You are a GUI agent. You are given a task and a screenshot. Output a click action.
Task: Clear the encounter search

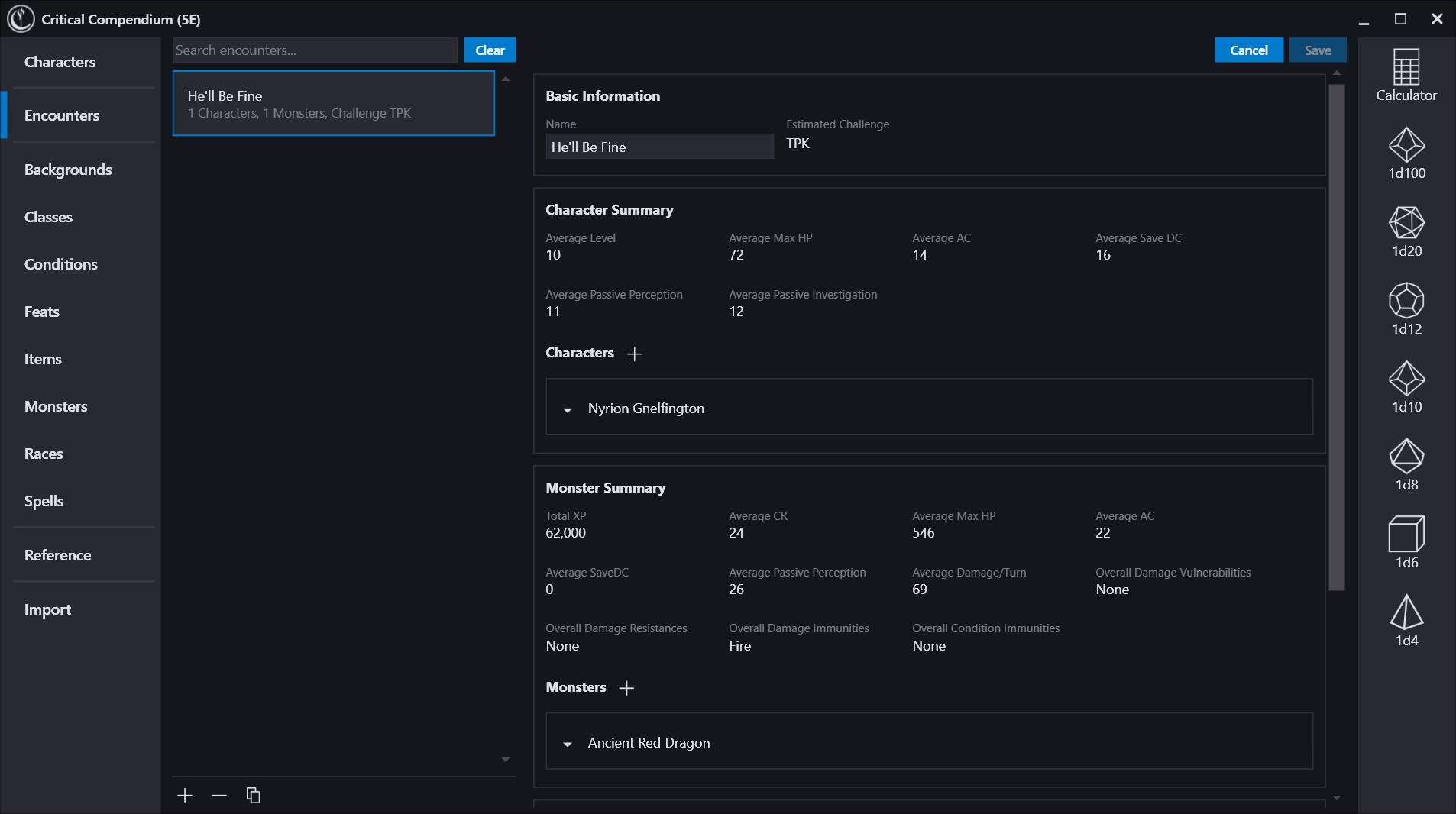coord(490,50)
